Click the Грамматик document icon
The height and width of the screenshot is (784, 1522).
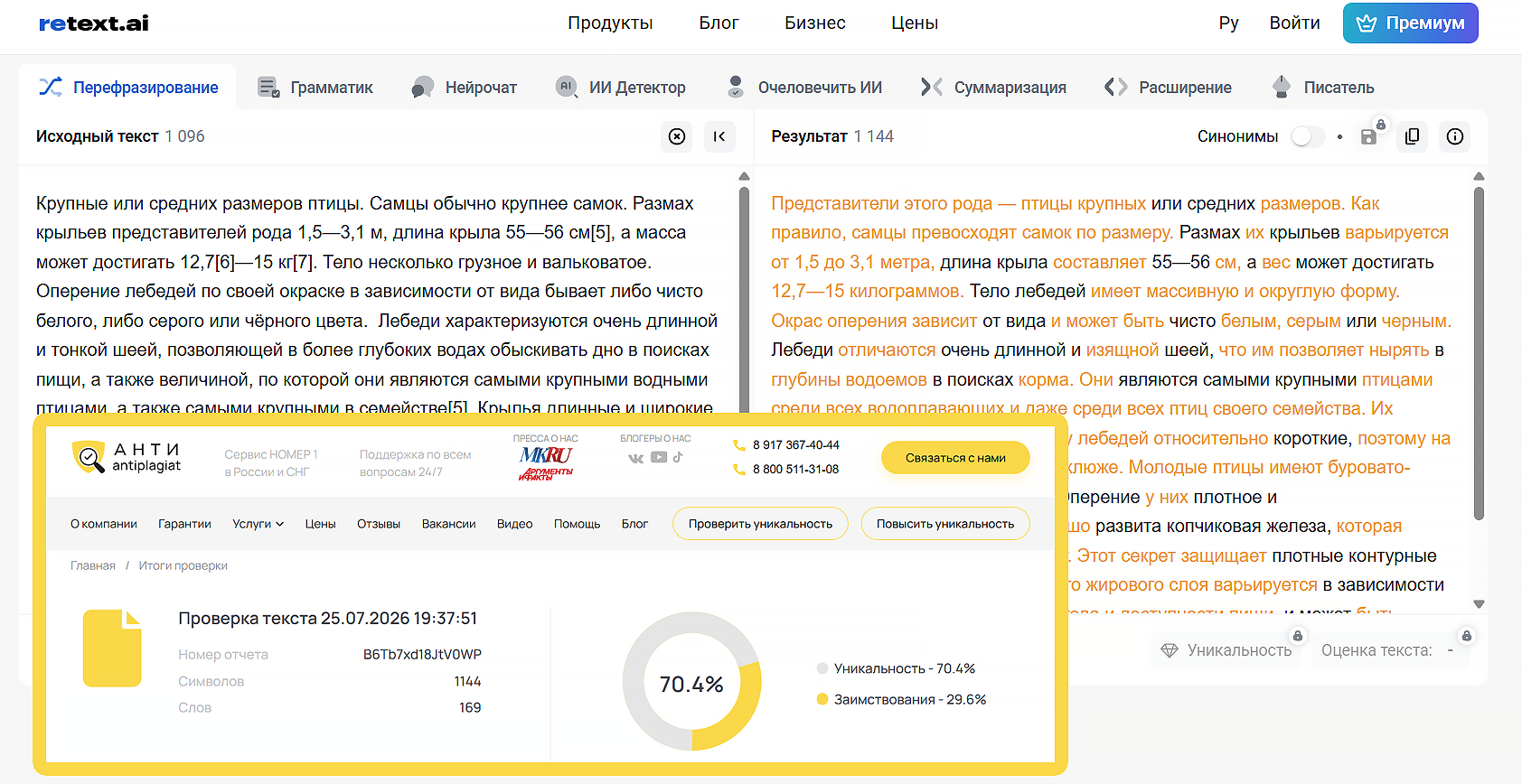[268, 88]
